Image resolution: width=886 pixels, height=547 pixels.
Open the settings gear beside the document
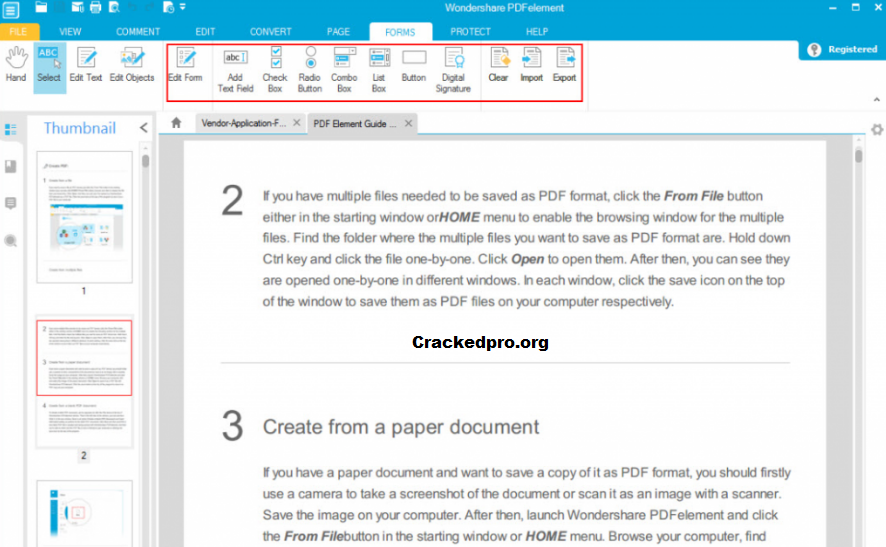point(876,129)
